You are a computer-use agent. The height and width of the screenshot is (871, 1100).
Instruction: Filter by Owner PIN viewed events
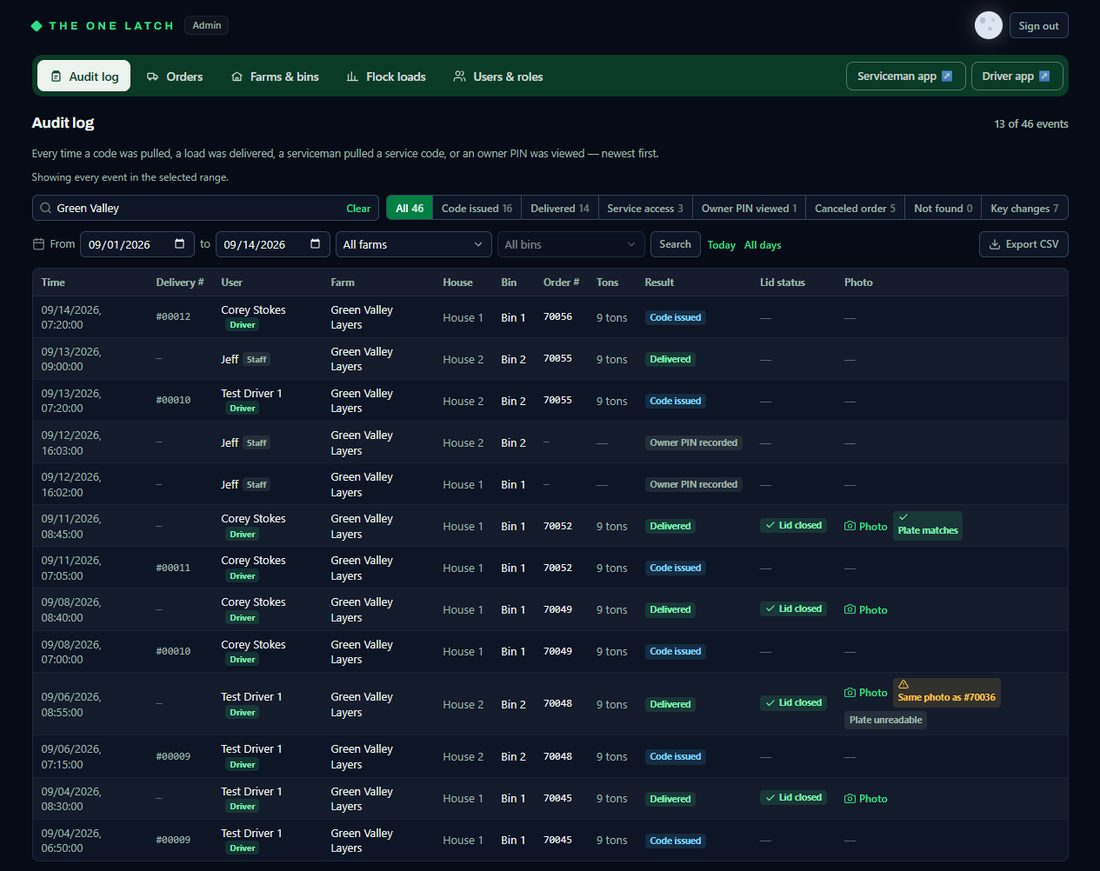[749, 208]
